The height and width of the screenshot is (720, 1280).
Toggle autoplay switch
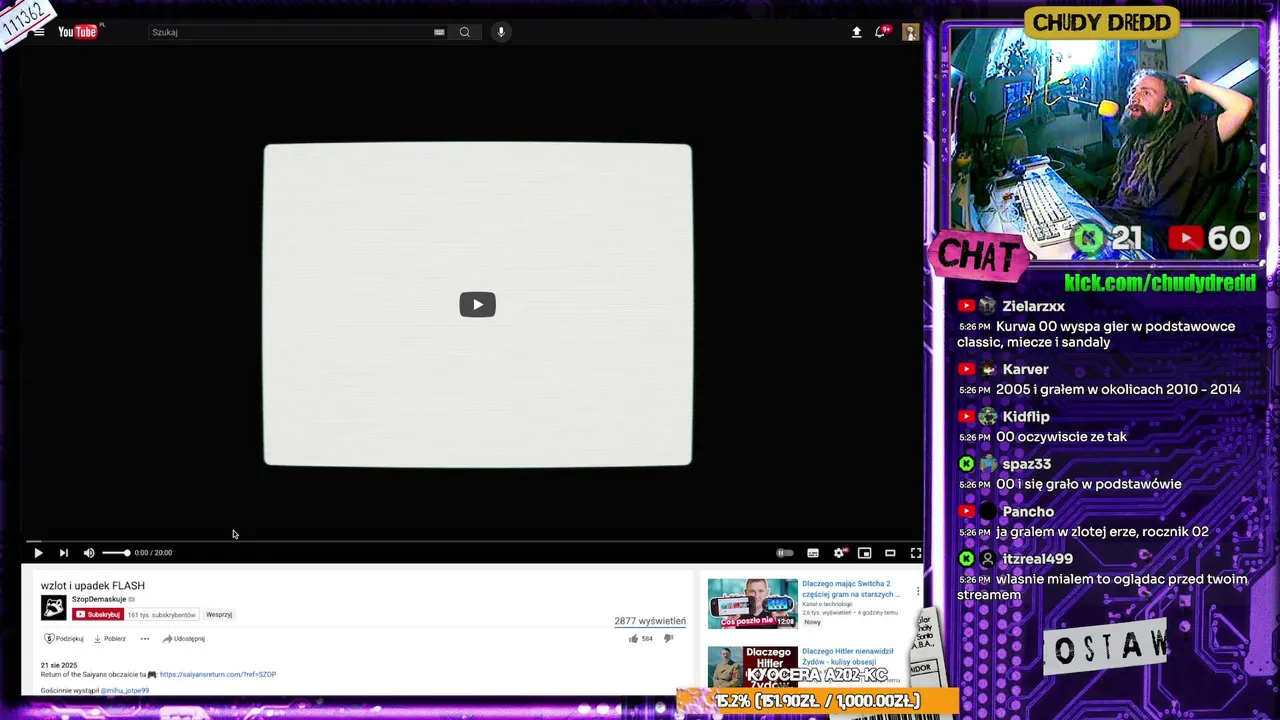pos(785,553)
